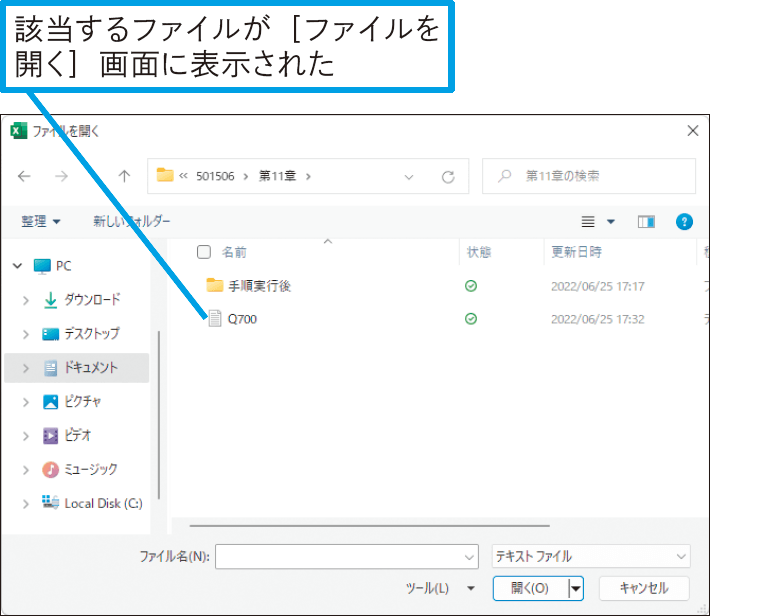Refresh the 第11章 folder listing
This screenshot has width=783, height=616.
point(448,177)
